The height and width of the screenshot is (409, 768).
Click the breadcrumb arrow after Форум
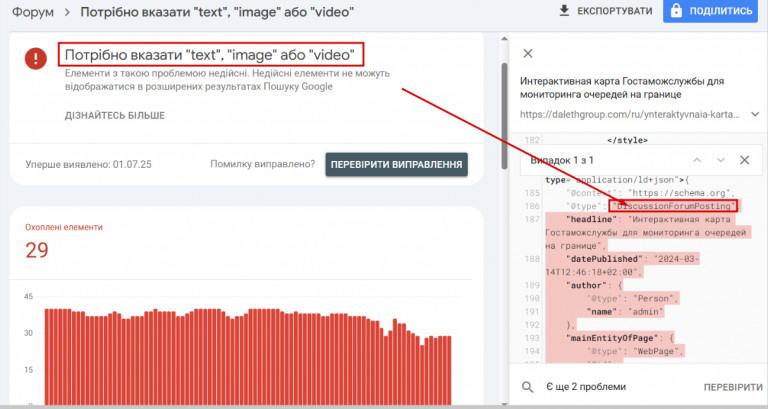[x=68, y=12]
